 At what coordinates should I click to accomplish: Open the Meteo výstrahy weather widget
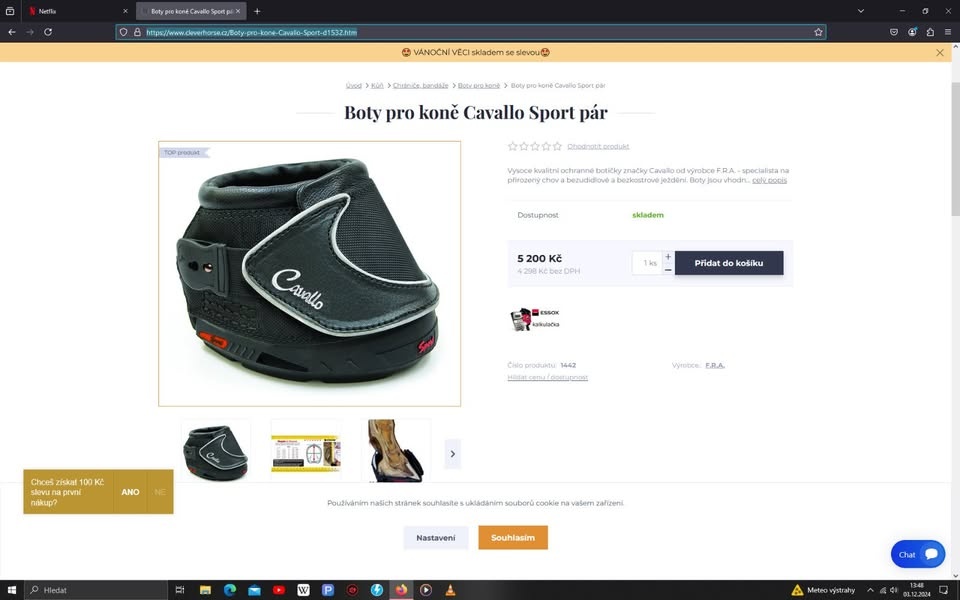pos(823,590)
